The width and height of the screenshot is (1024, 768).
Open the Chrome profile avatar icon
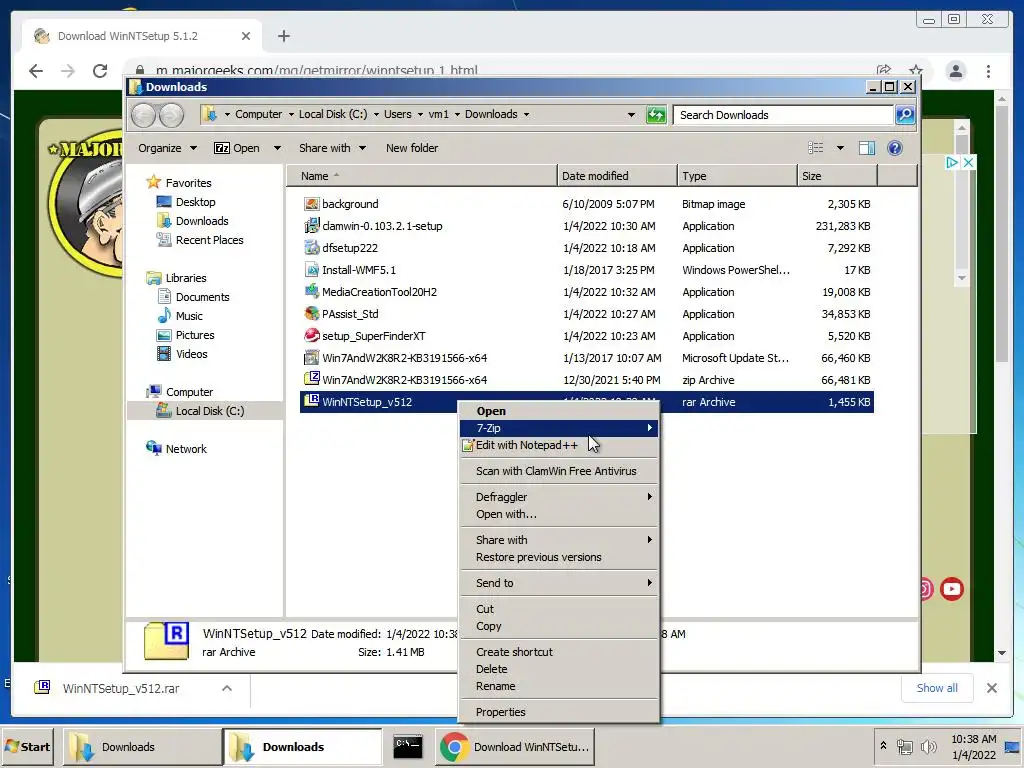tap(955, 71)
